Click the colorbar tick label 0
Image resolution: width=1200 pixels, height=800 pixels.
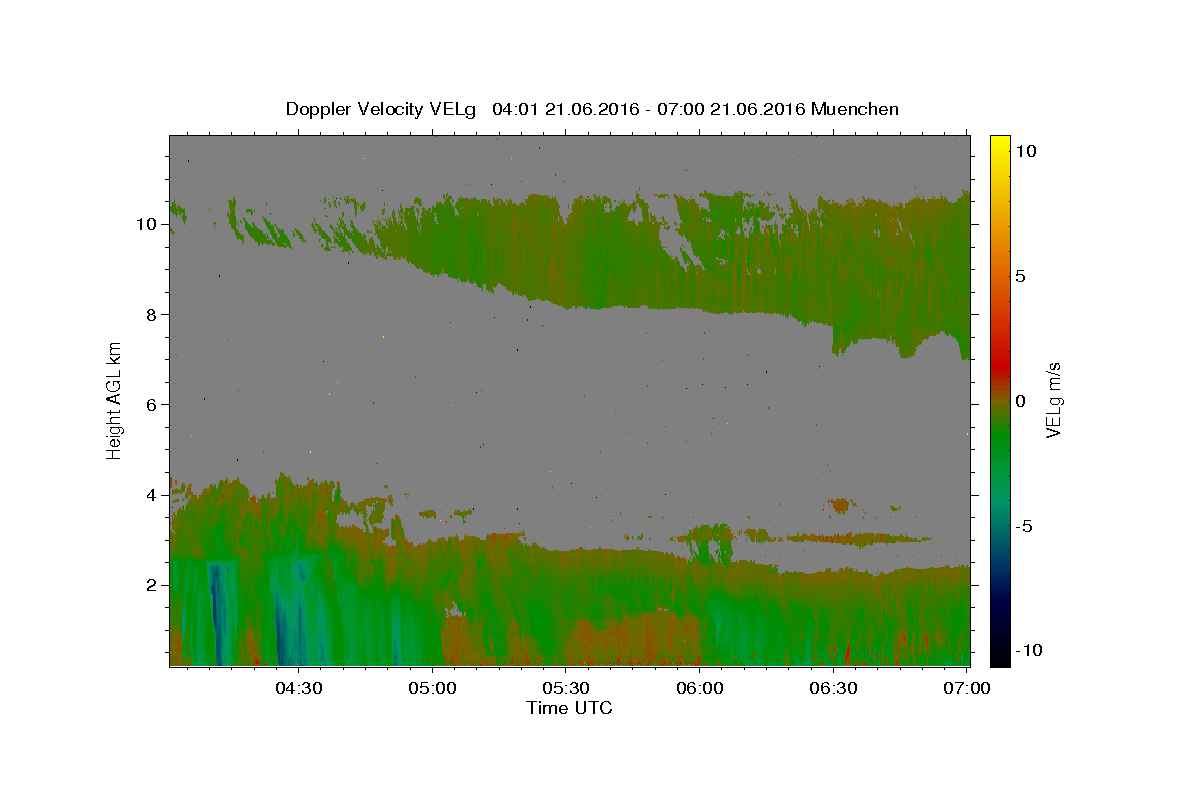click(1021, 401)
